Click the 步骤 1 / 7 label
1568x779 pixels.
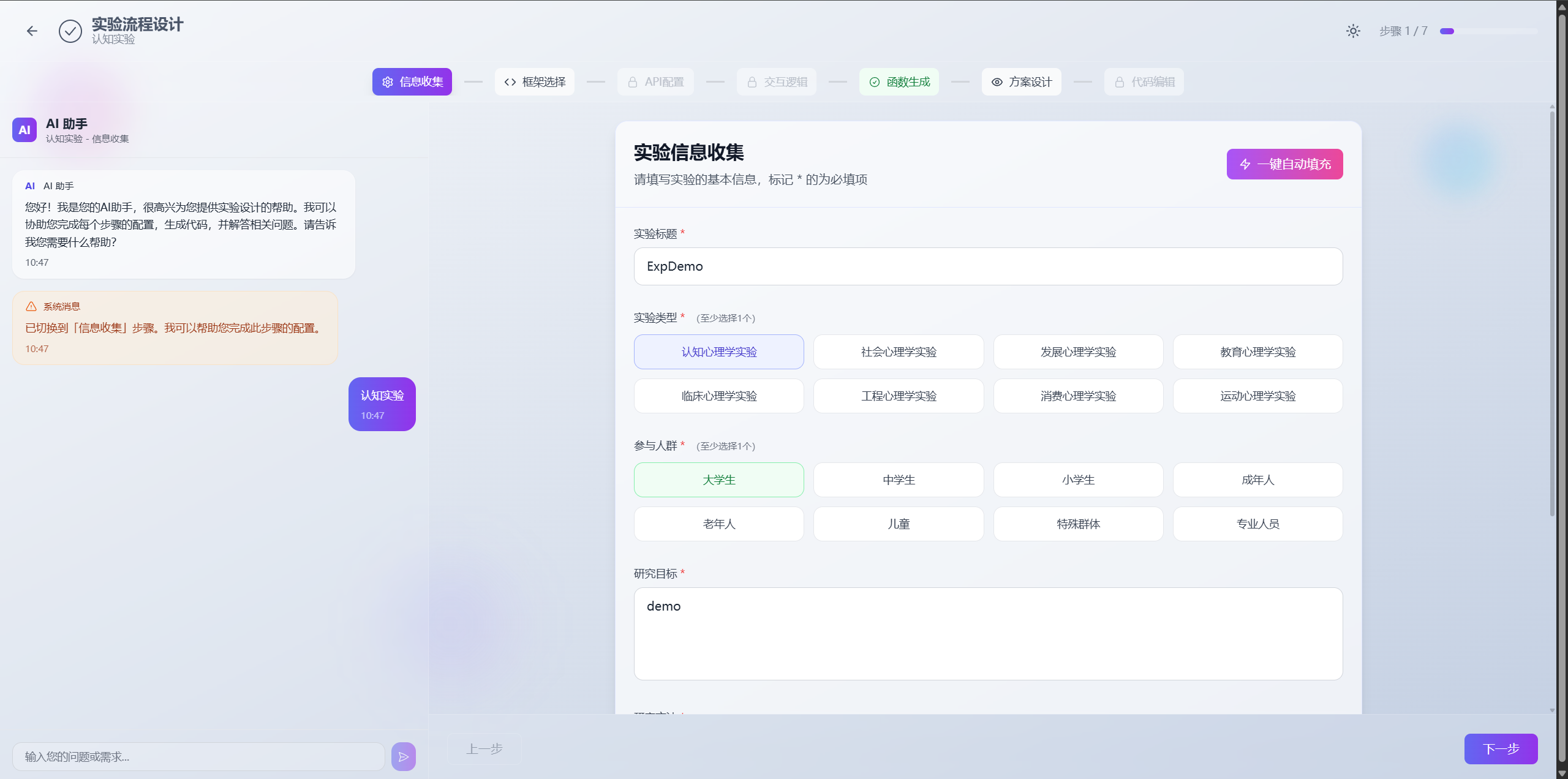(1403, 31)
